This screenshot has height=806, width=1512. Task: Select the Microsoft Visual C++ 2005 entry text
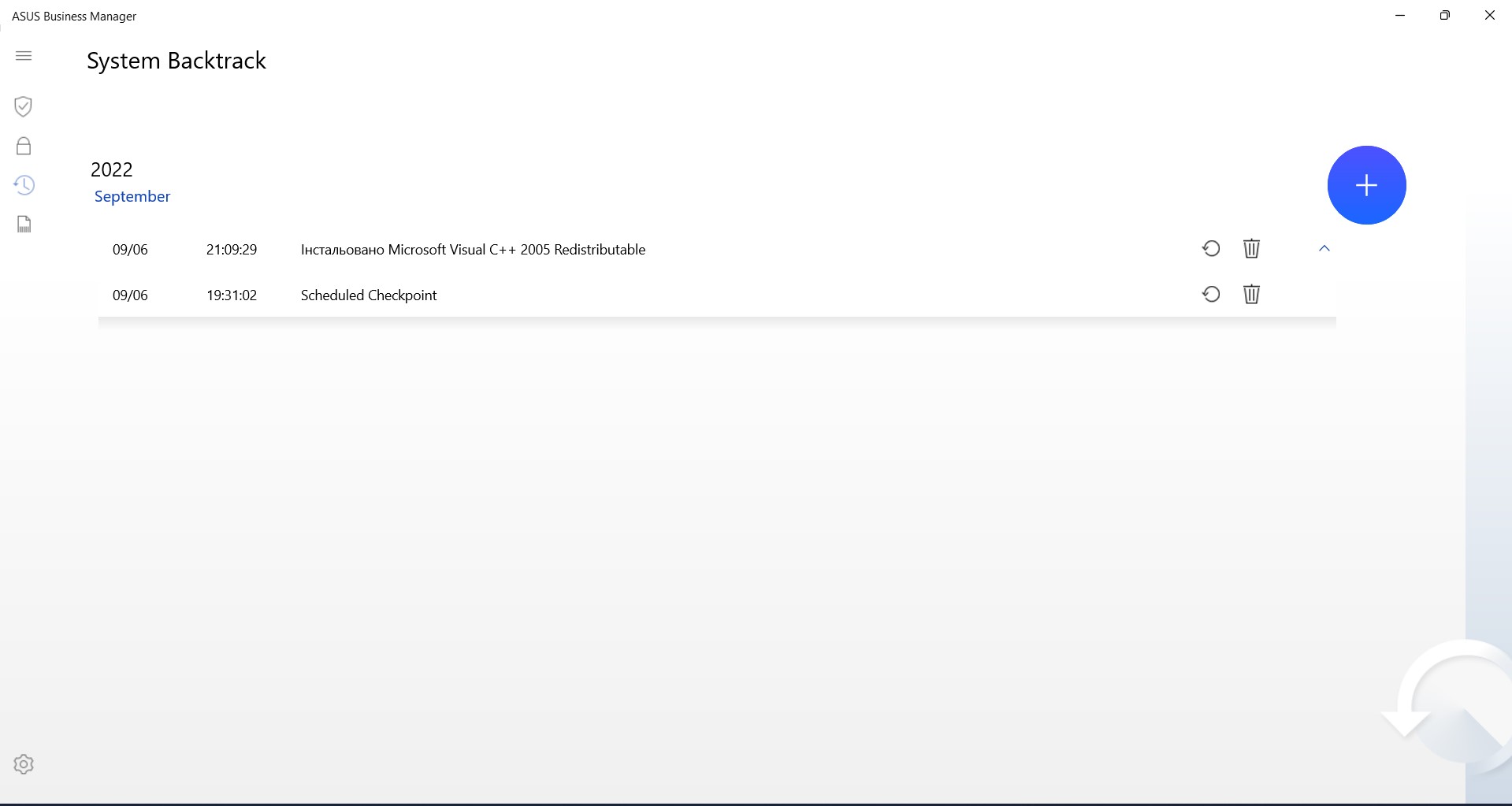click(473, 250)
